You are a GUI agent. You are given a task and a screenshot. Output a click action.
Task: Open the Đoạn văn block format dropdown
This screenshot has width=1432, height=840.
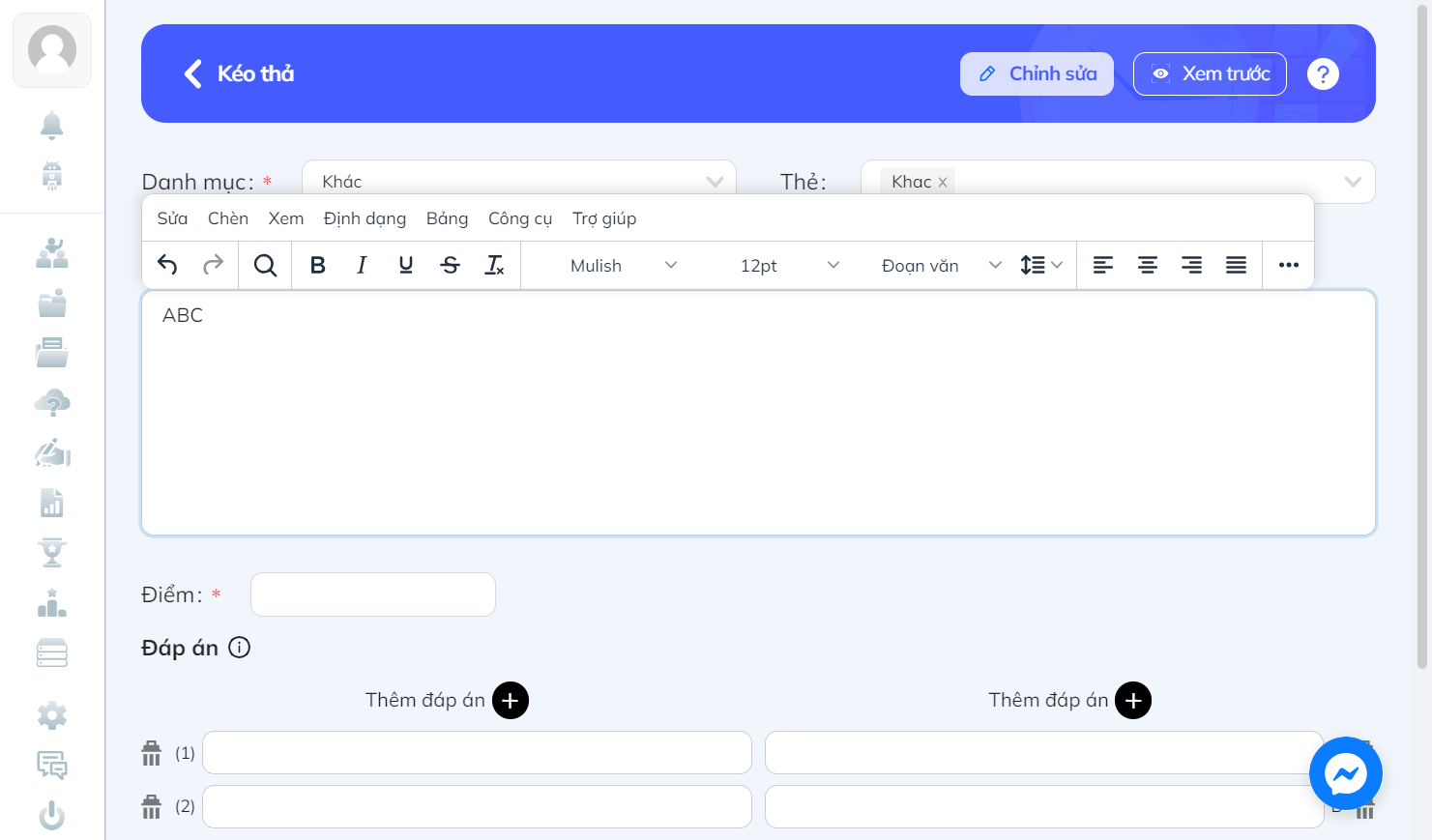(941, 265)
